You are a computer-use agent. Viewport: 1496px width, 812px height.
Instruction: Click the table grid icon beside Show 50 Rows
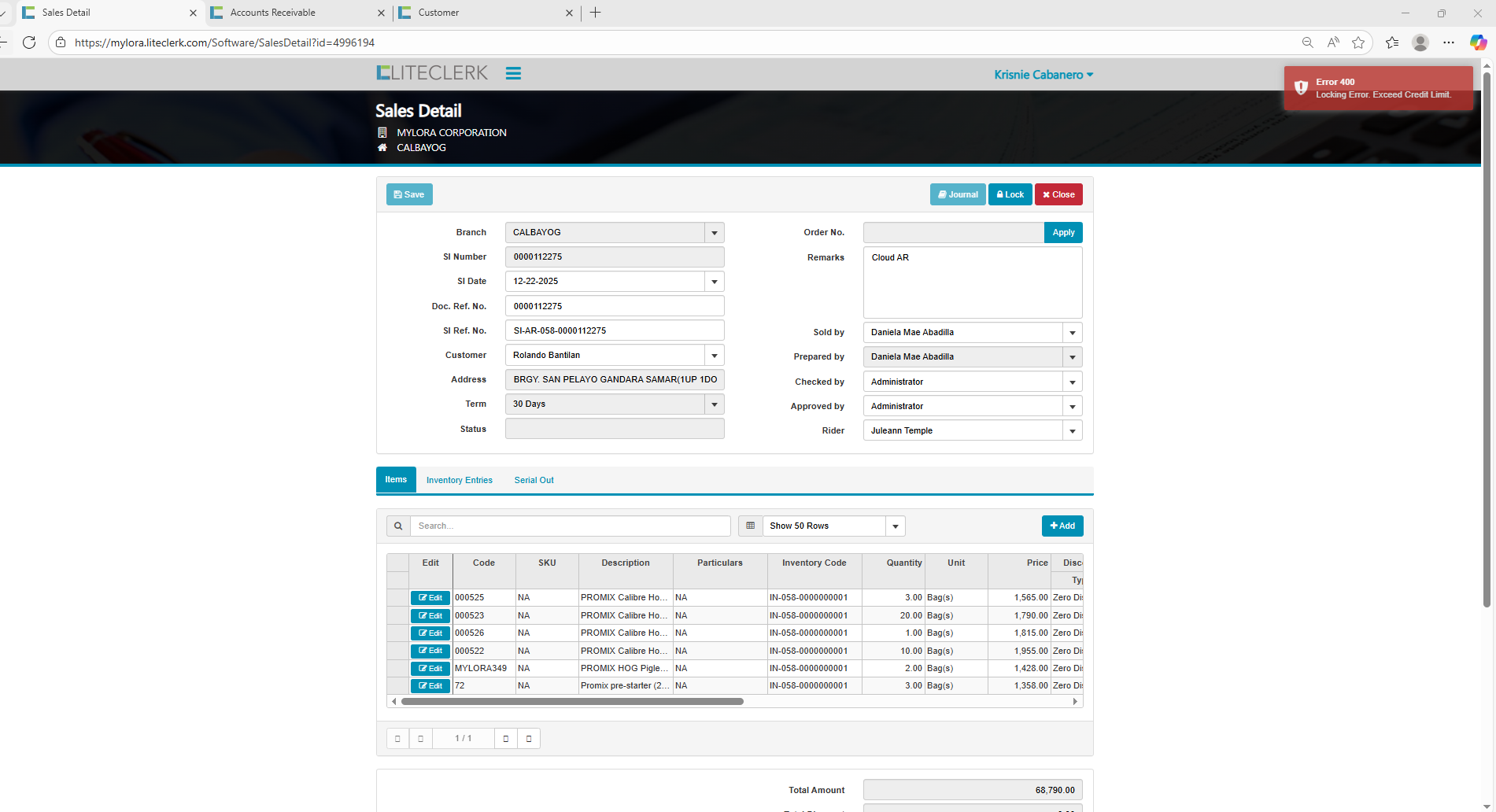click(x=750, y=526)
